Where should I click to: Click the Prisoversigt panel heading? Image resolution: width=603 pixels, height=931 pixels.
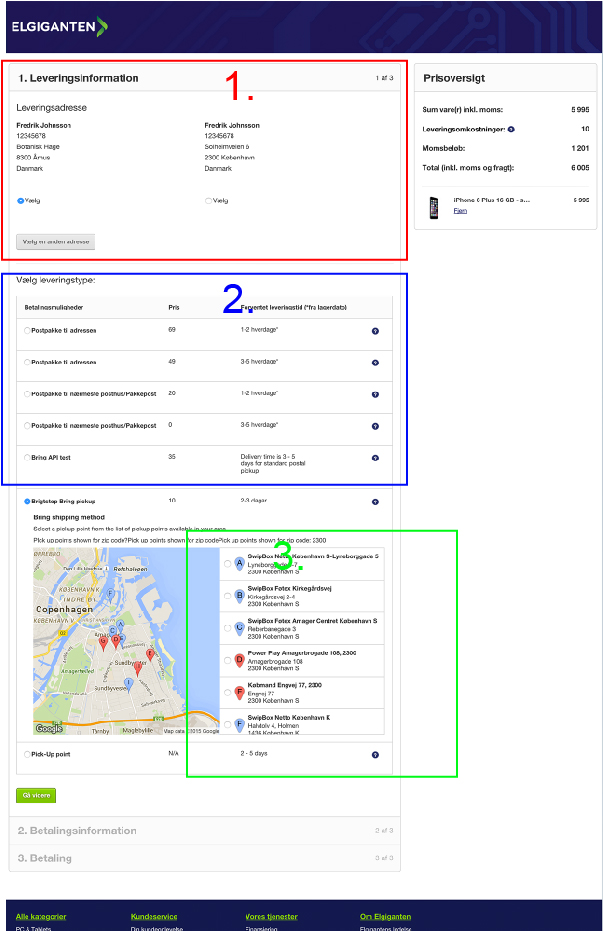pos(454,78)
